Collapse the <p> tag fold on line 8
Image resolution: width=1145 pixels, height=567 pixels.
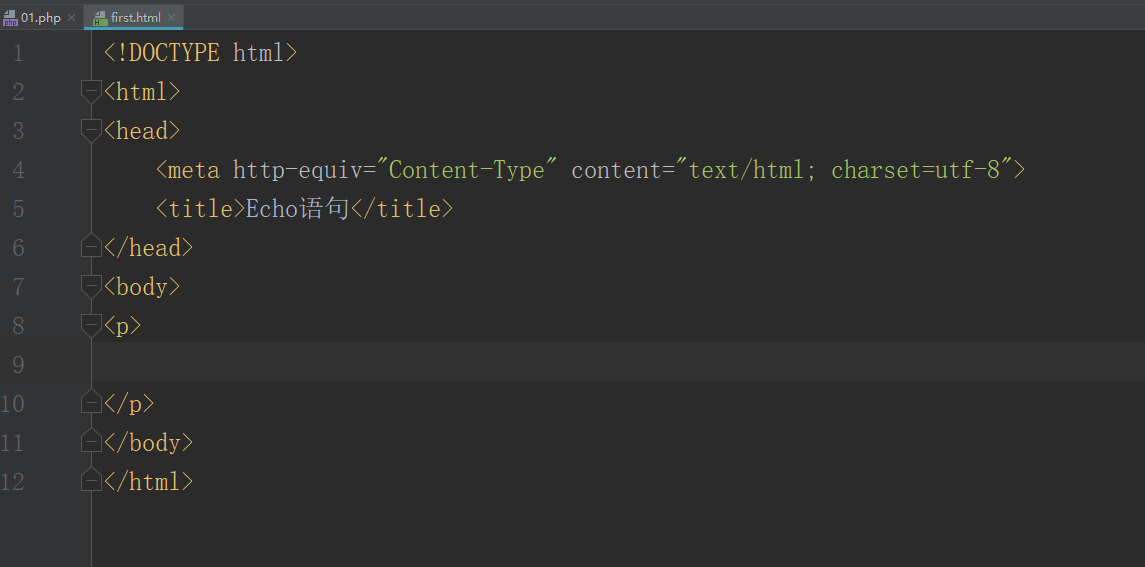pos(91,326)
